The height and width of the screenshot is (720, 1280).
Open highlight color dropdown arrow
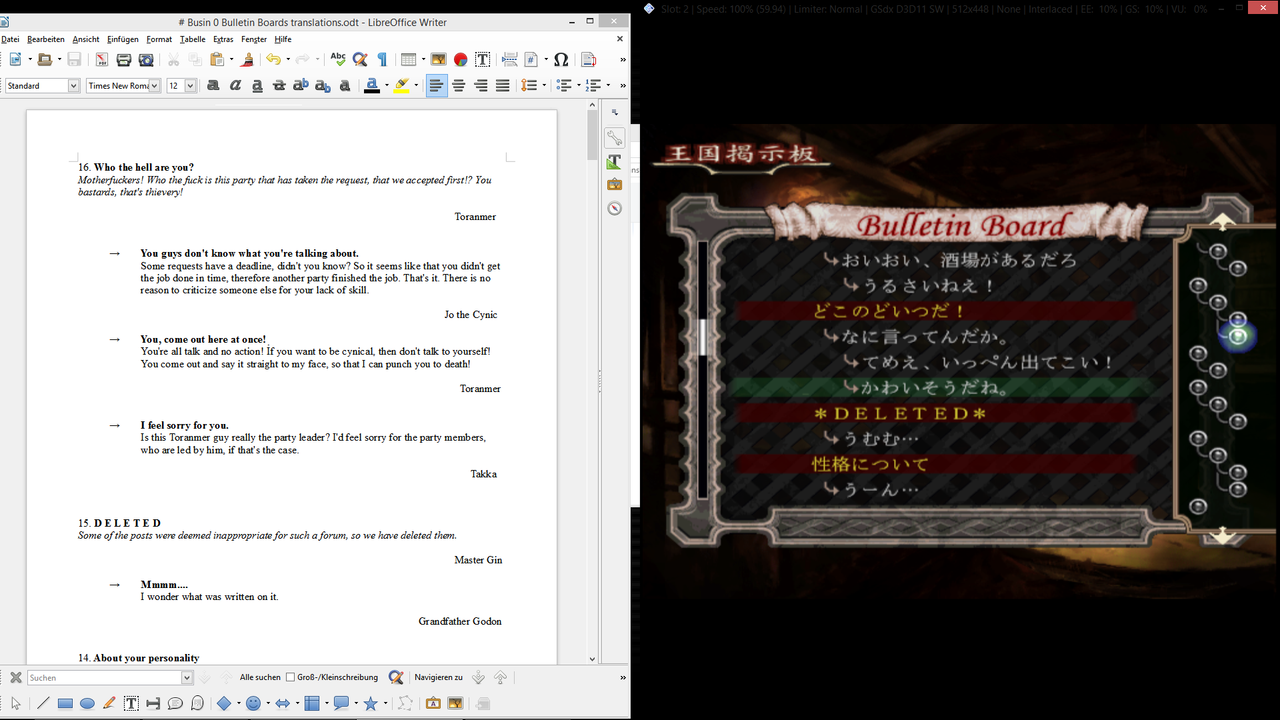(417, 86)
